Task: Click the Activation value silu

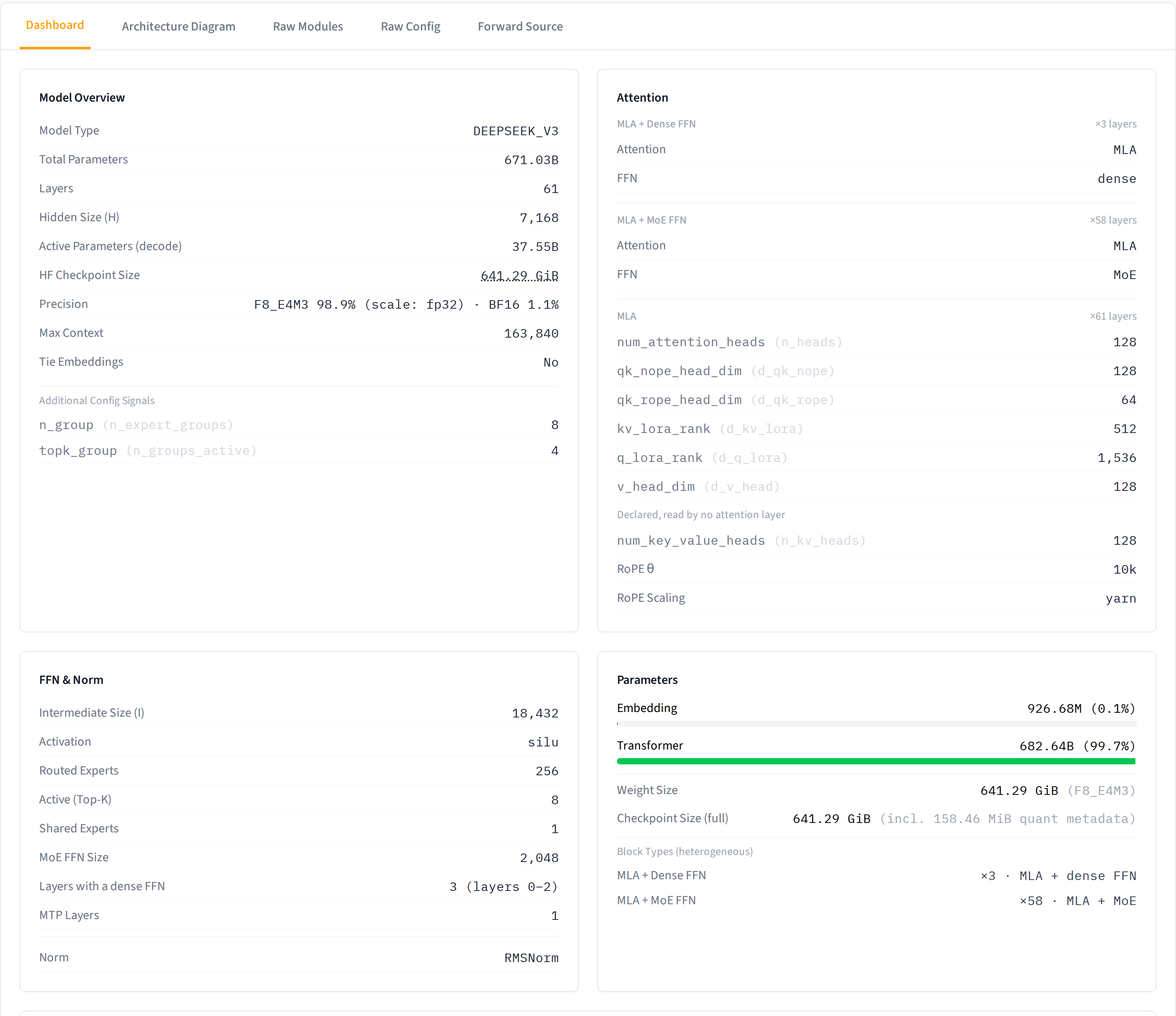Action: pyautogui.click(x=543, y=742)
